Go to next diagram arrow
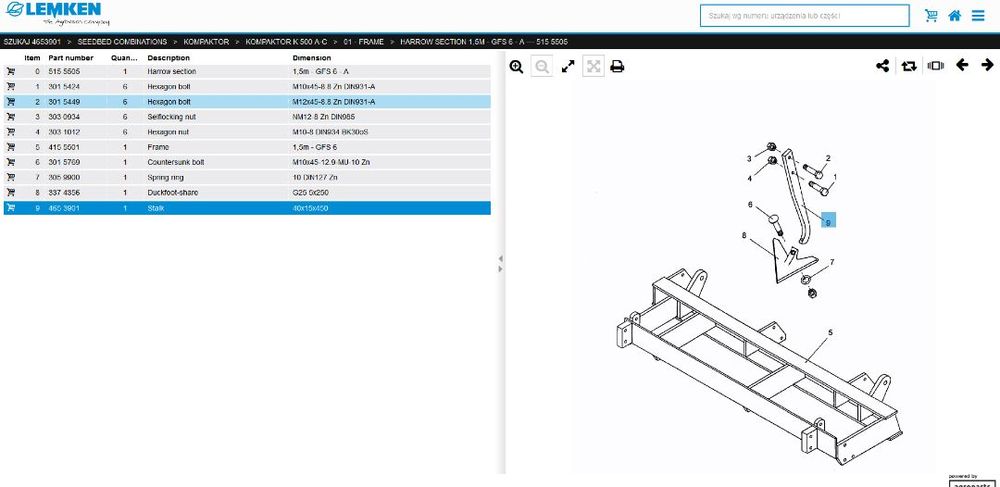 point(987,64)
